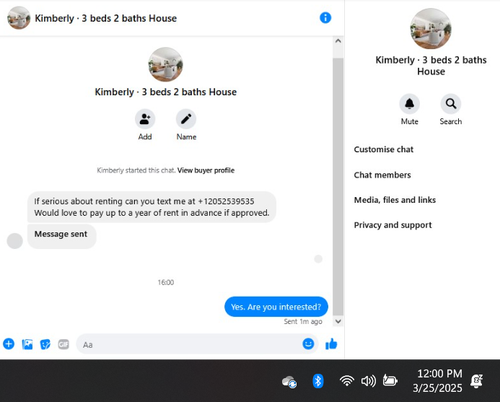This screenshot has height=402, width=500.
Task: Click the 'If serious about renting' message bubble
Action: pyautogui.click(x=152, y=207)
